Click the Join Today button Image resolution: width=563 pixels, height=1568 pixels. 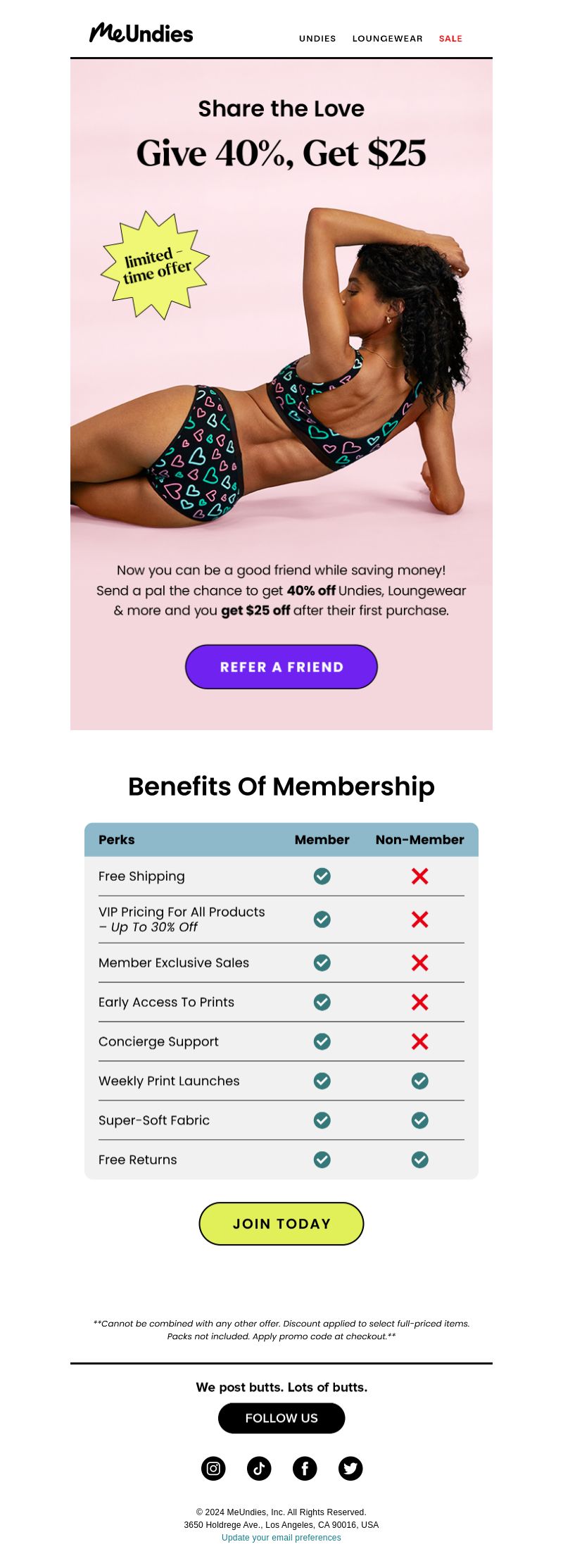tap(281, 1224)
